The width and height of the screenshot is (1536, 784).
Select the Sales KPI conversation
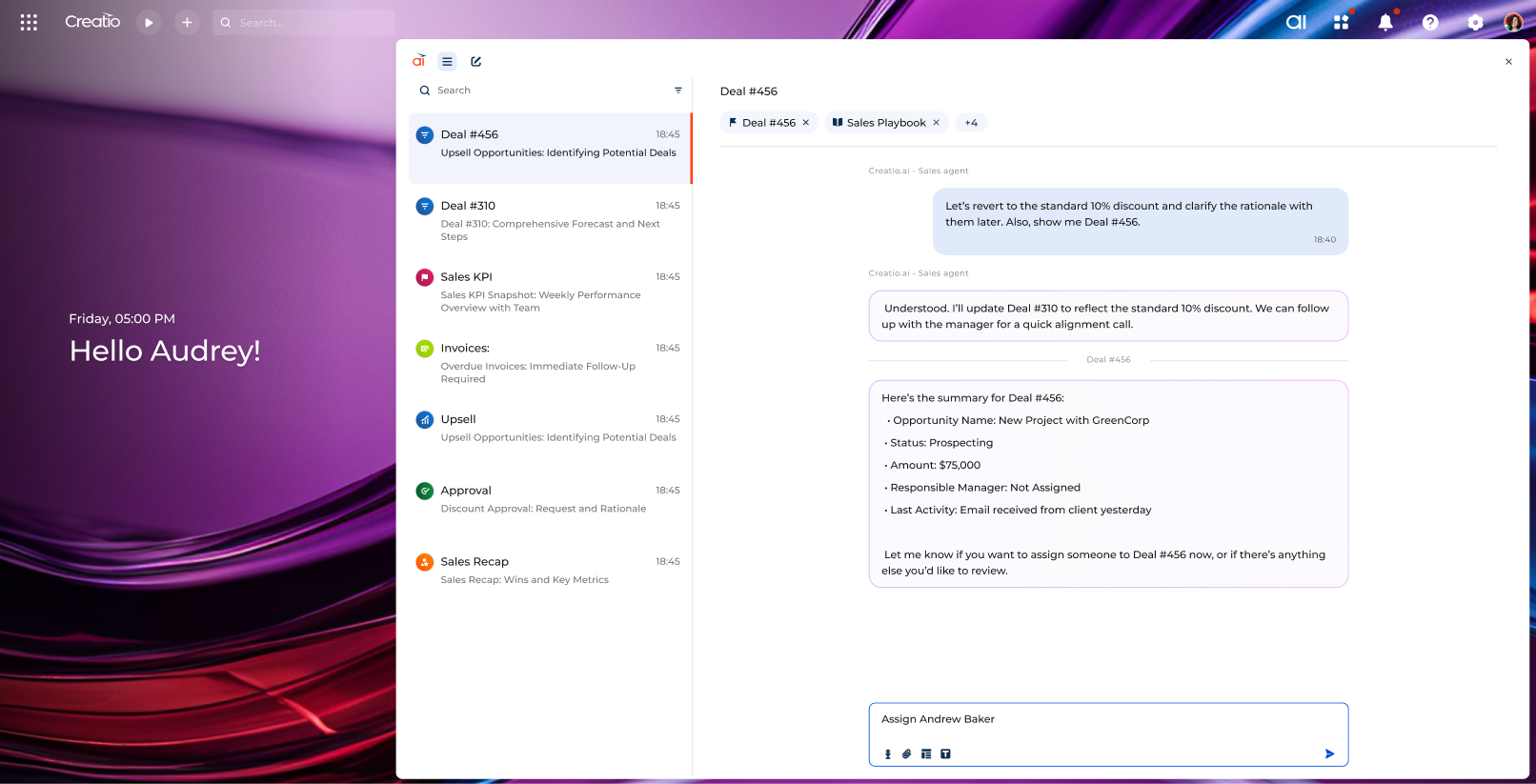(550, 291)
